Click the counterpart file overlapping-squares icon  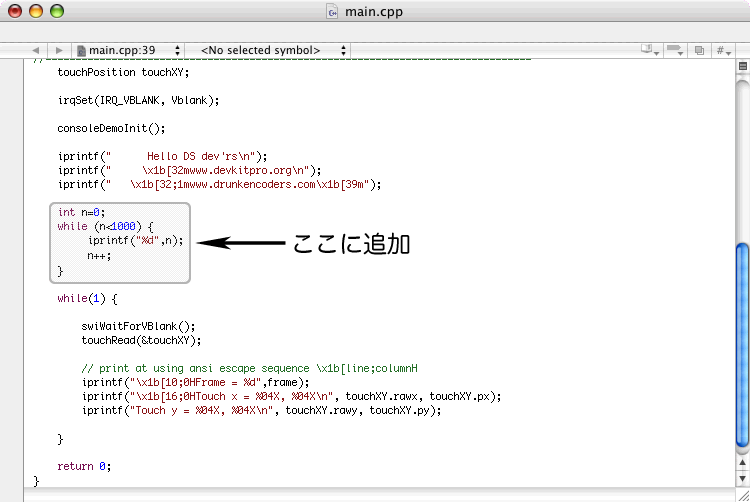pyautogui.click(x=699, y=50)
